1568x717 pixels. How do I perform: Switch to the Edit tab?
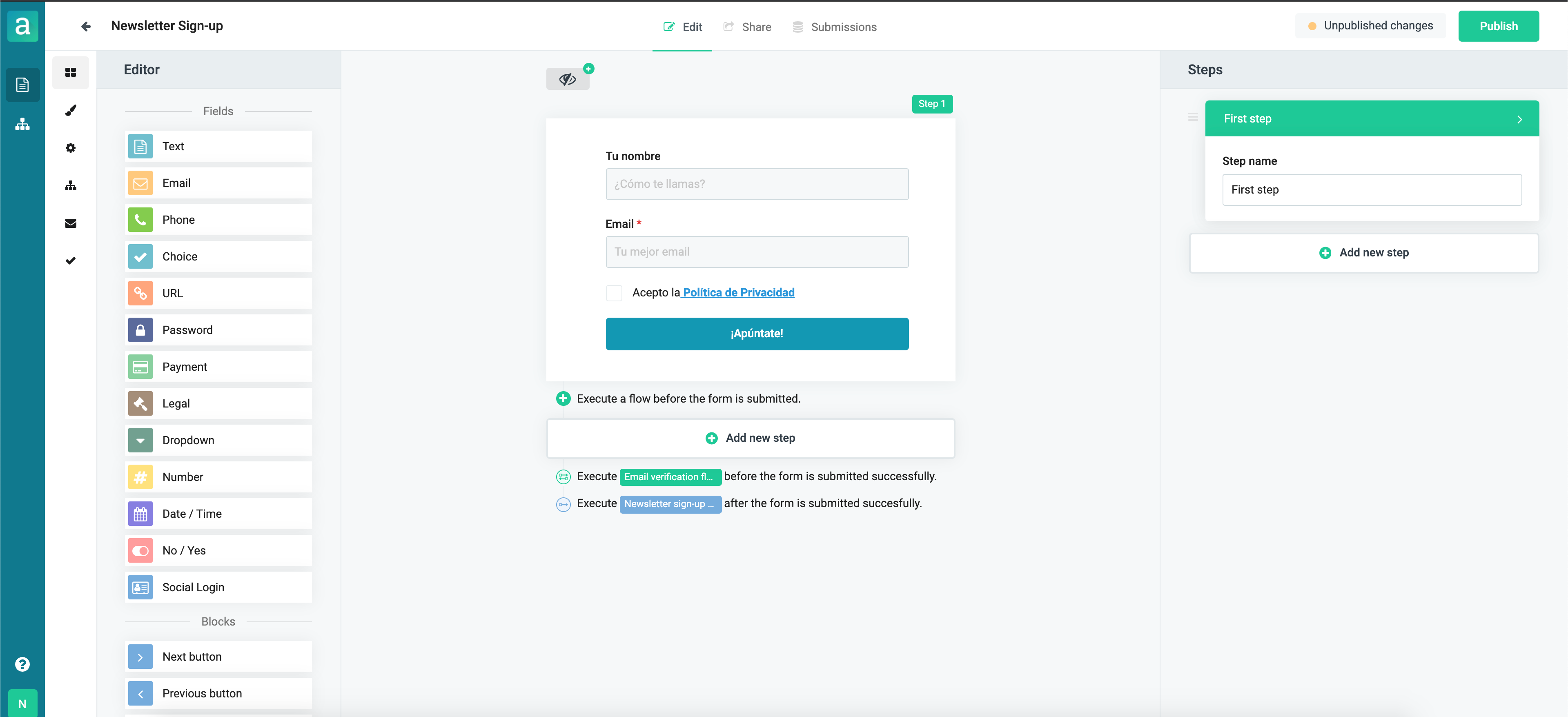(x=682, y=27)
